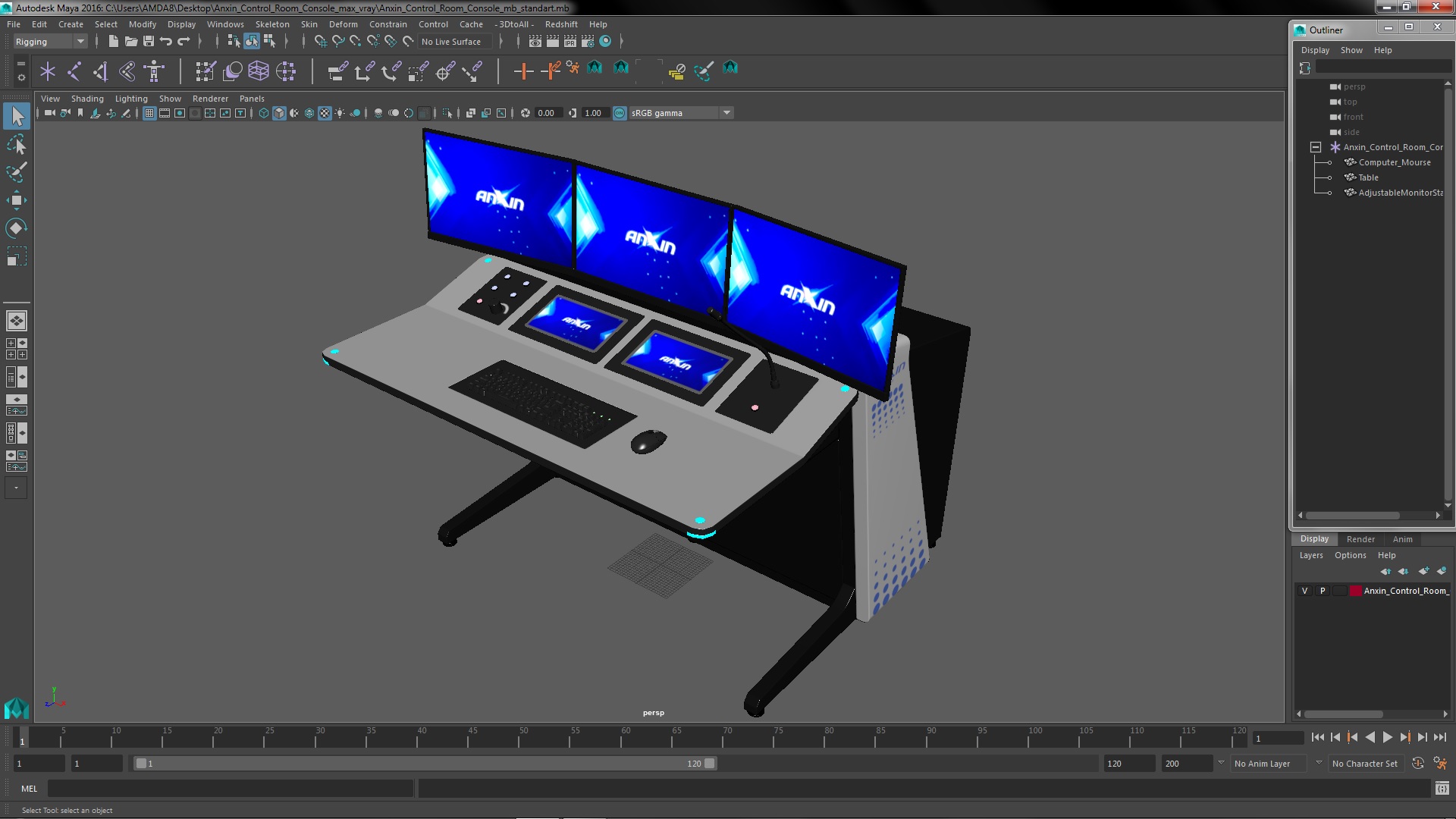Switch to the Render layer tab
Screen dimensions: 1456x819
coord(1360,539)
